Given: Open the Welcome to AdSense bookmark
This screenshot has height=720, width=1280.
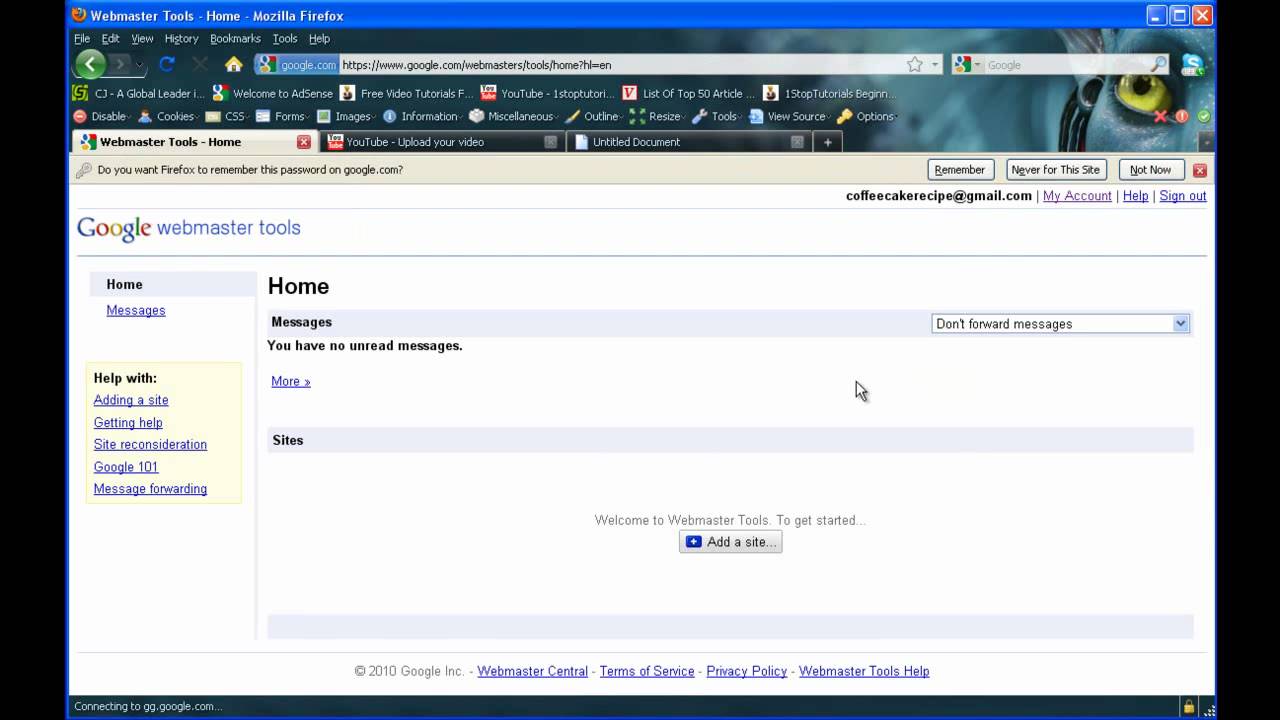Looking at the screenshot, I should [272, 93].
